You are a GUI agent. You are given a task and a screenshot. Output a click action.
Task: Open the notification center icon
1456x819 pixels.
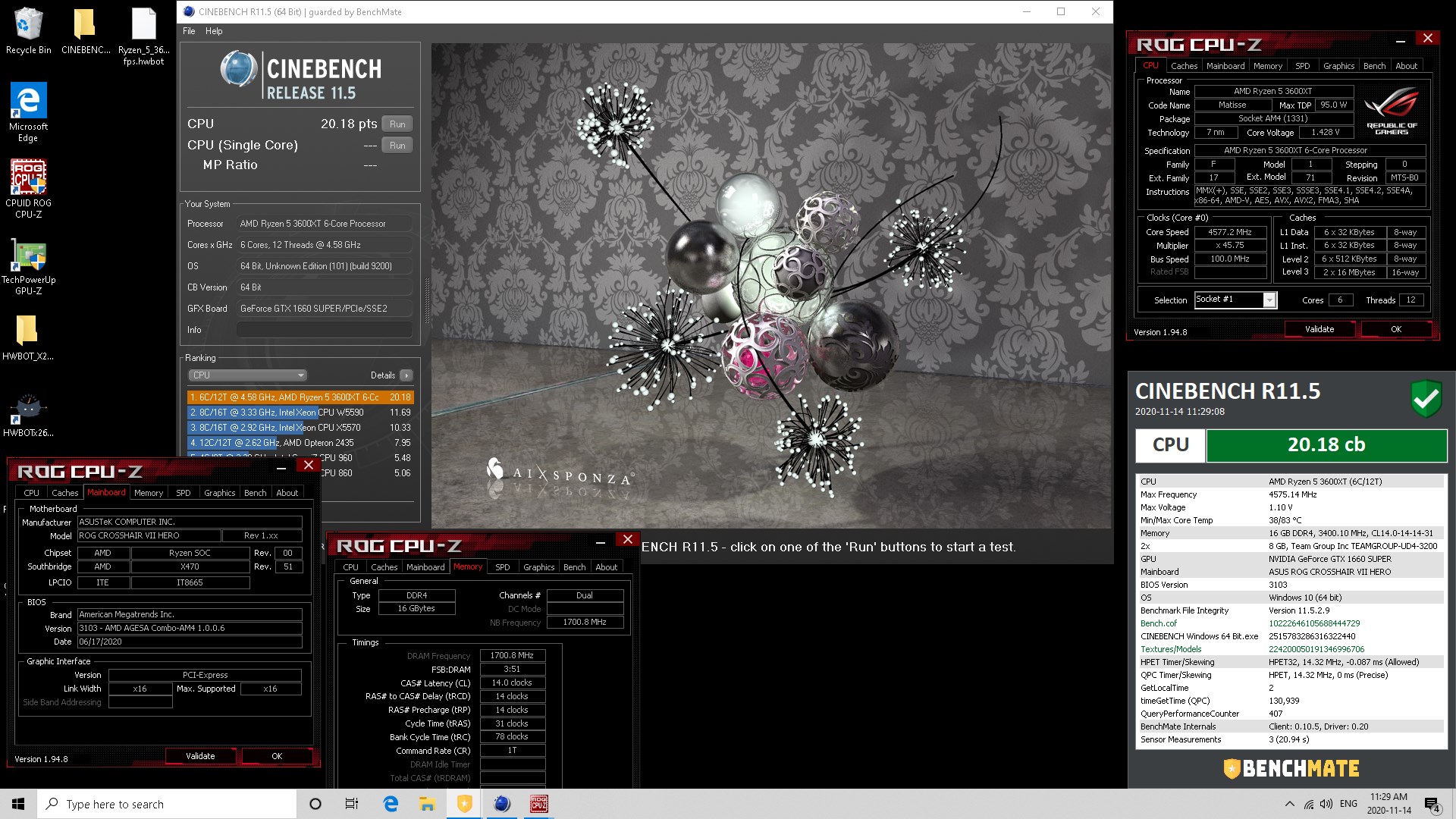[x=1432, y=804]
